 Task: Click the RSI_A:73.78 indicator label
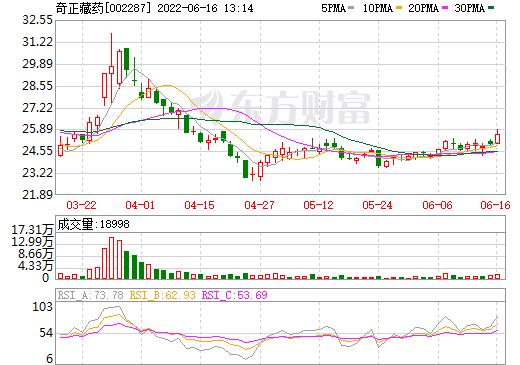(90, 295)
